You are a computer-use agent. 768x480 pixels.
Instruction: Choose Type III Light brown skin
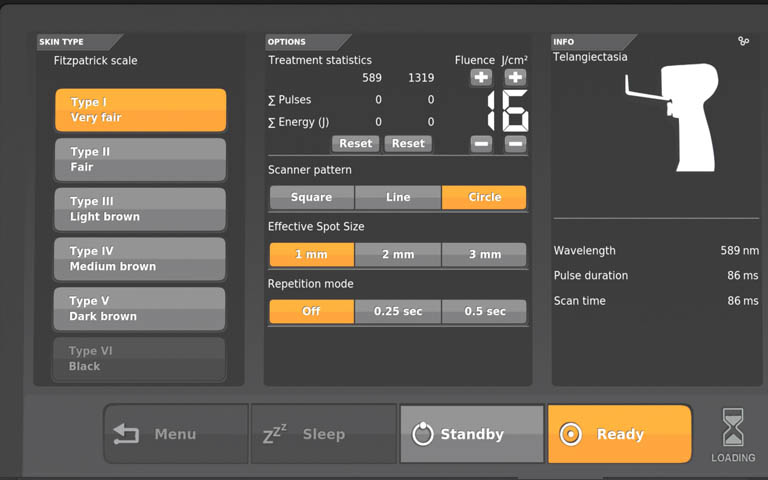coord(140,209)
